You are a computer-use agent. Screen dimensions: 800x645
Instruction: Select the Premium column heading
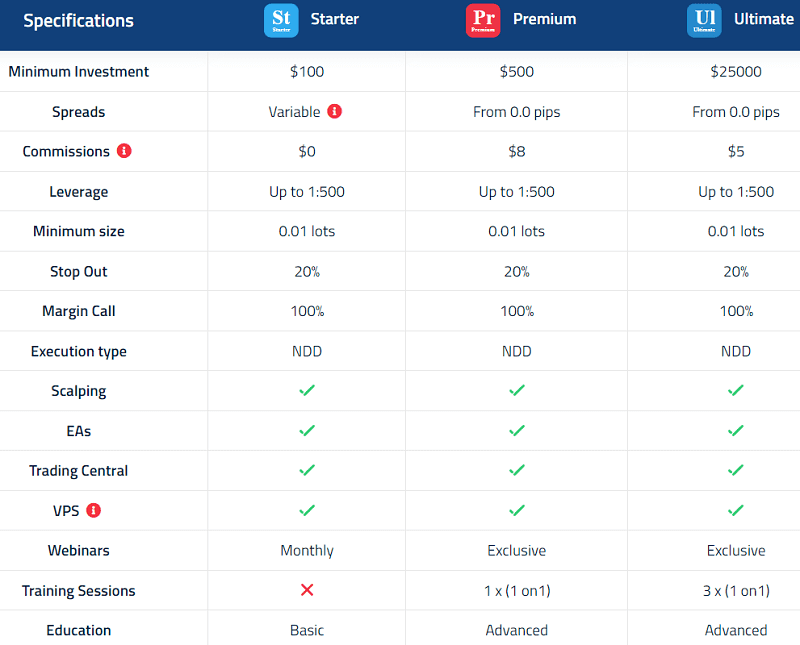[544, 19]
